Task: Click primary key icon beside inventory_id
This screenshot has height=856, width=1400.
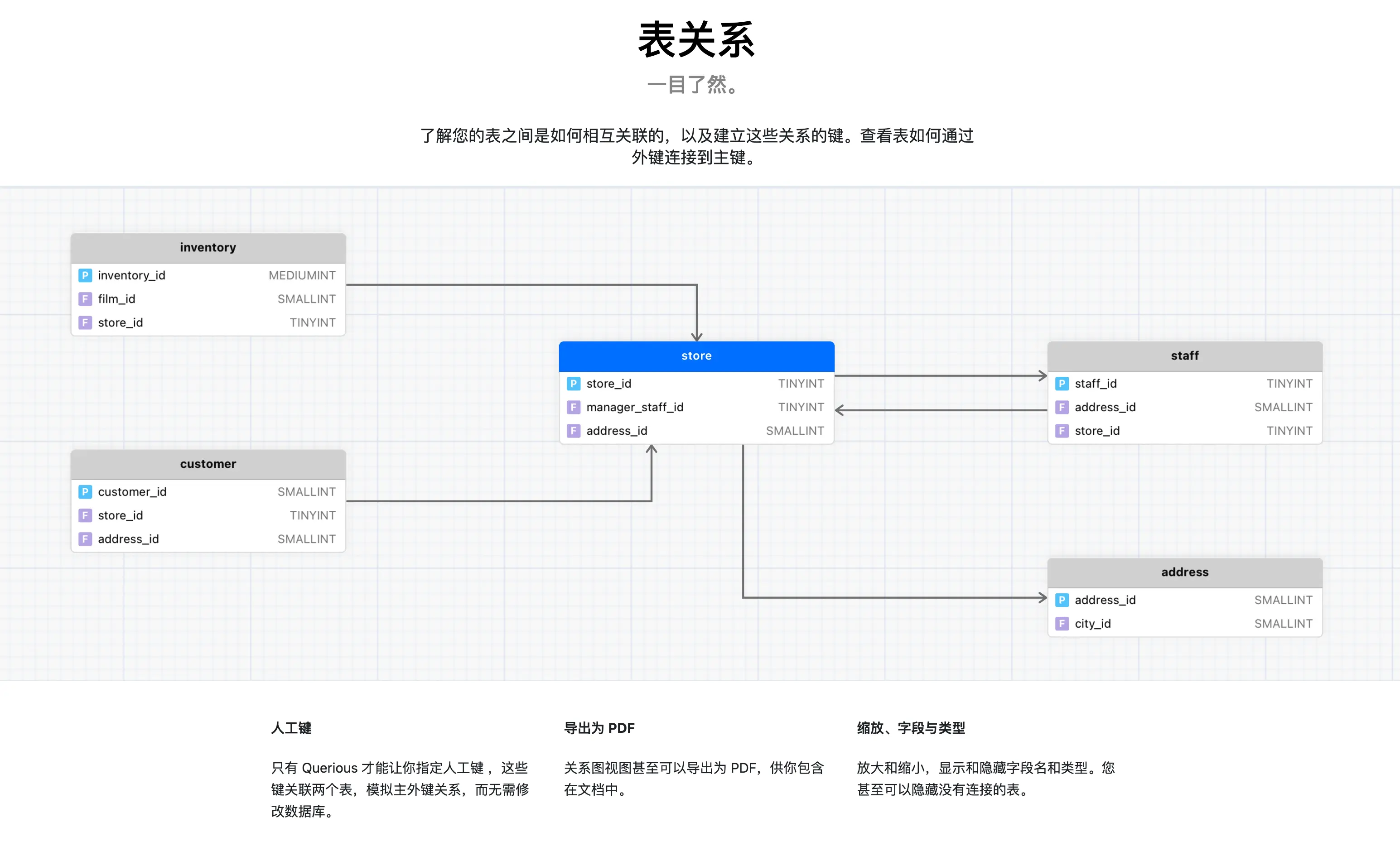Action: [85, 275]
